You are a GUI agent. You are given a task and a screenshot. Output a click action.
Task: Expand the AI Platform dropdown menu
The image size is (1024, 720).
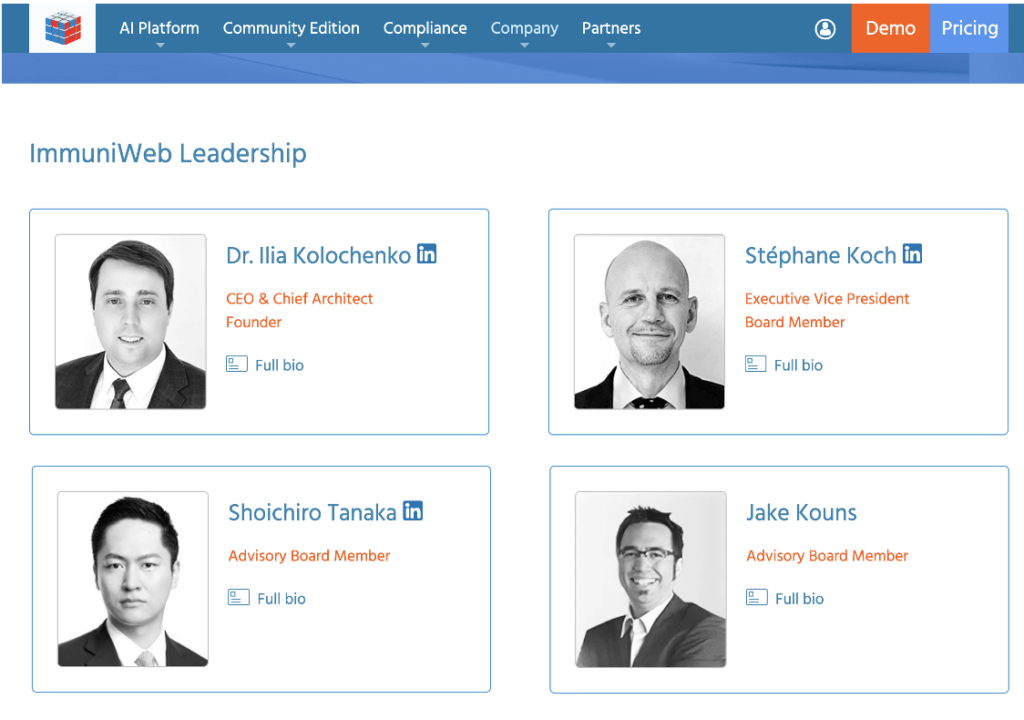159,29
